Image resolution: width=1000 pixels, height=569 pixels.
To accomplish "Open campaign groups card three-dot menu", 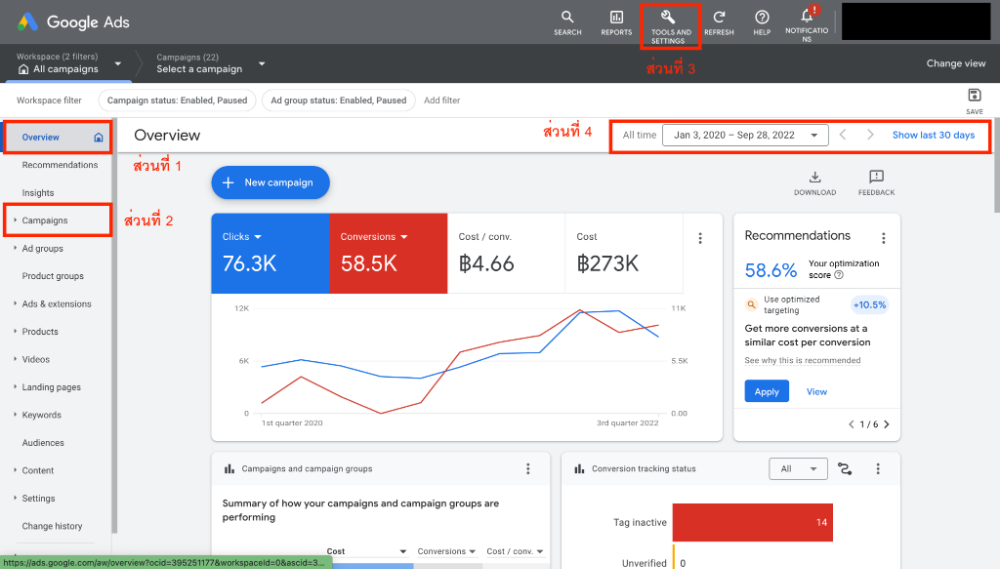I will coord(527,469).
